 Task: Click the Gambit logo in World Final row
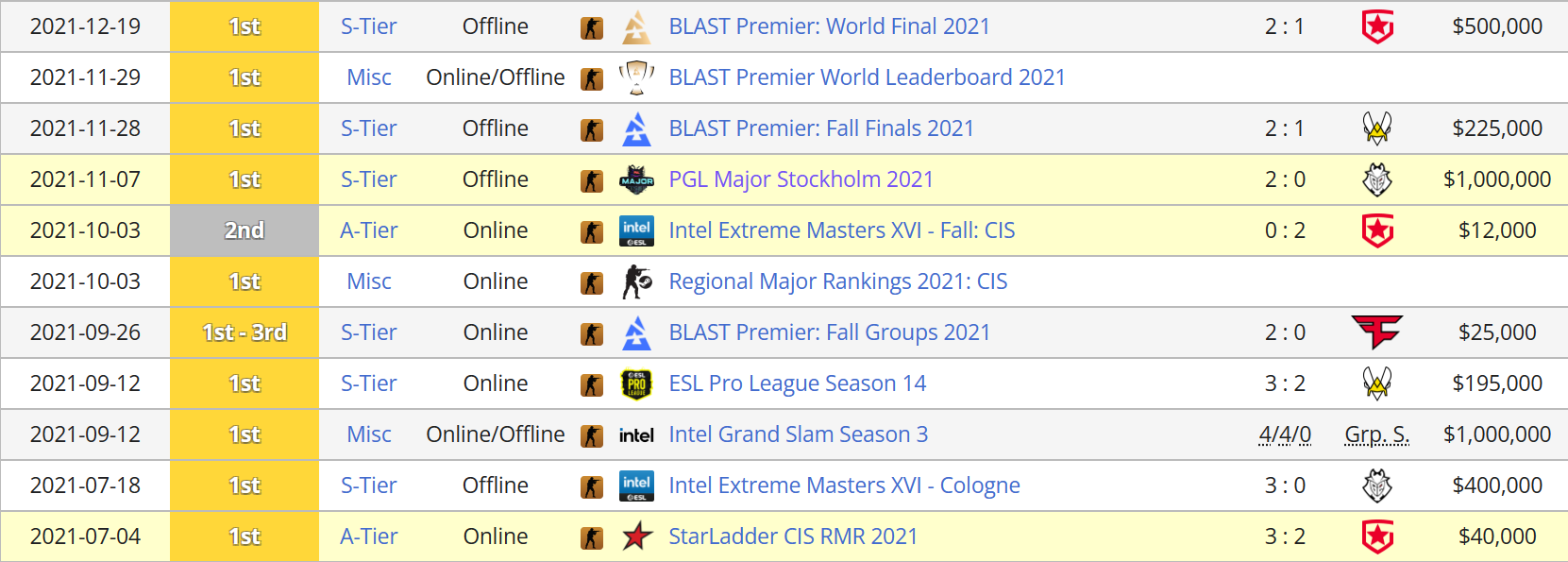(x=1377, y=26)
